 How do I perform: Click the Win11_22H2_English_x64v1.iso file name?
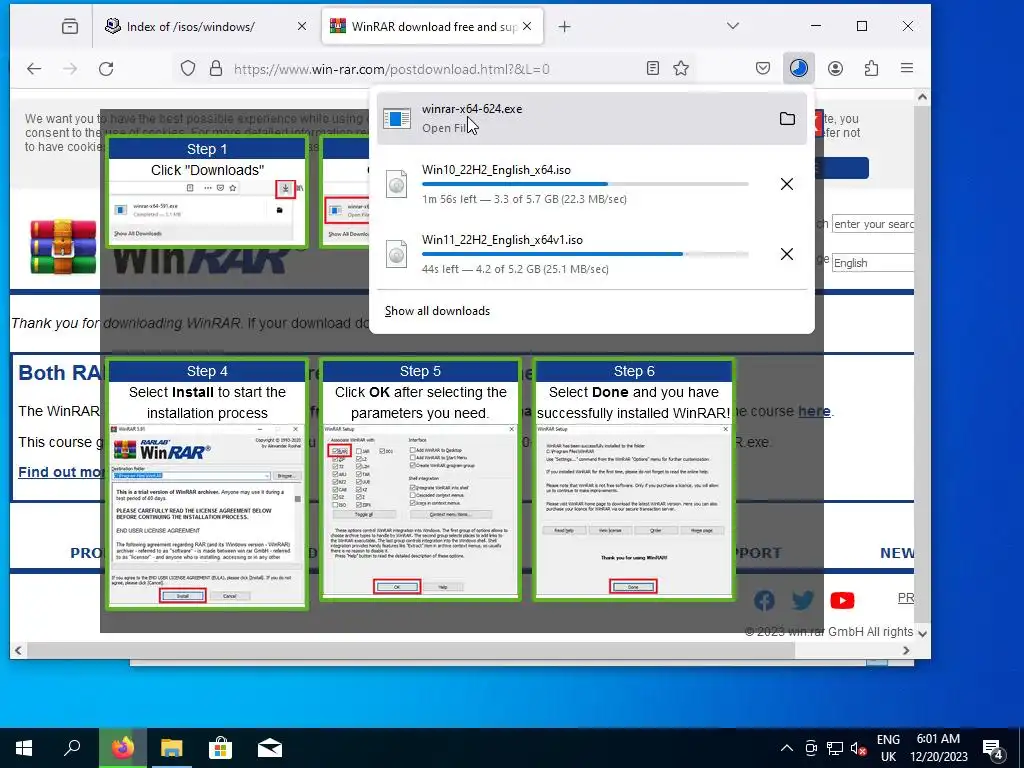pyautogui.click(x=502, y=240)
